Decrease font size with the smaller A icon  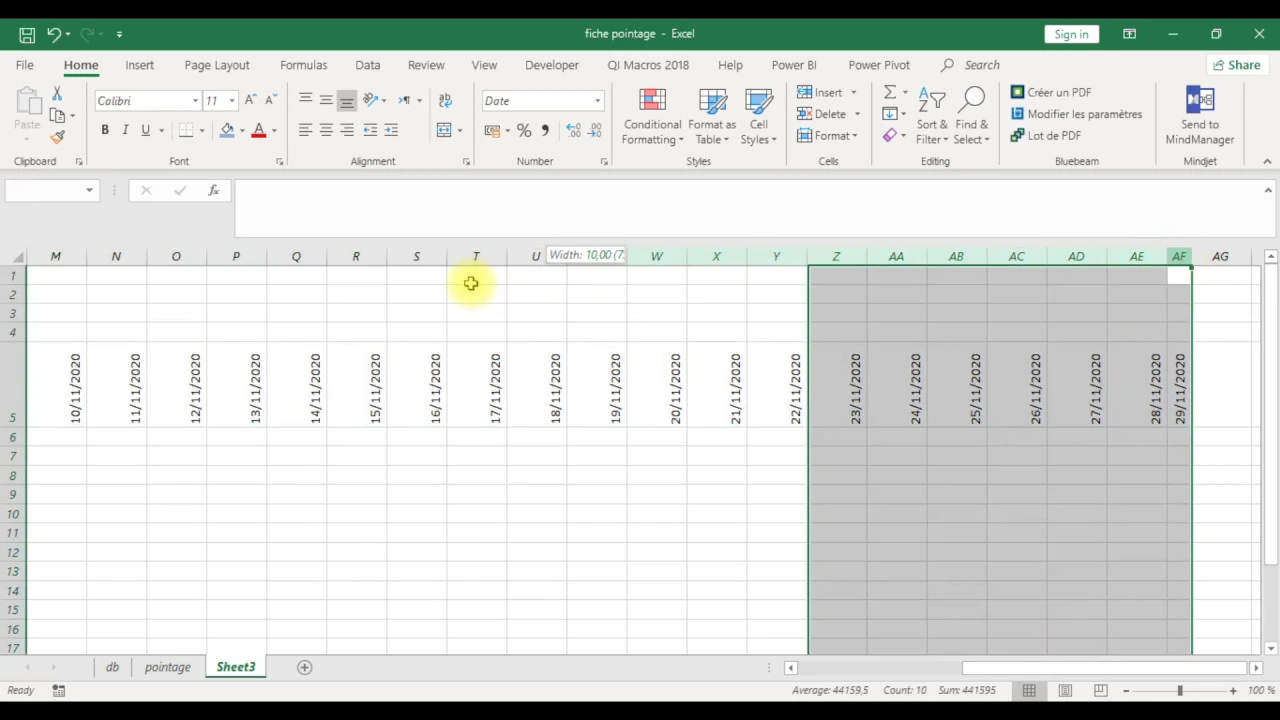(270, 101)
